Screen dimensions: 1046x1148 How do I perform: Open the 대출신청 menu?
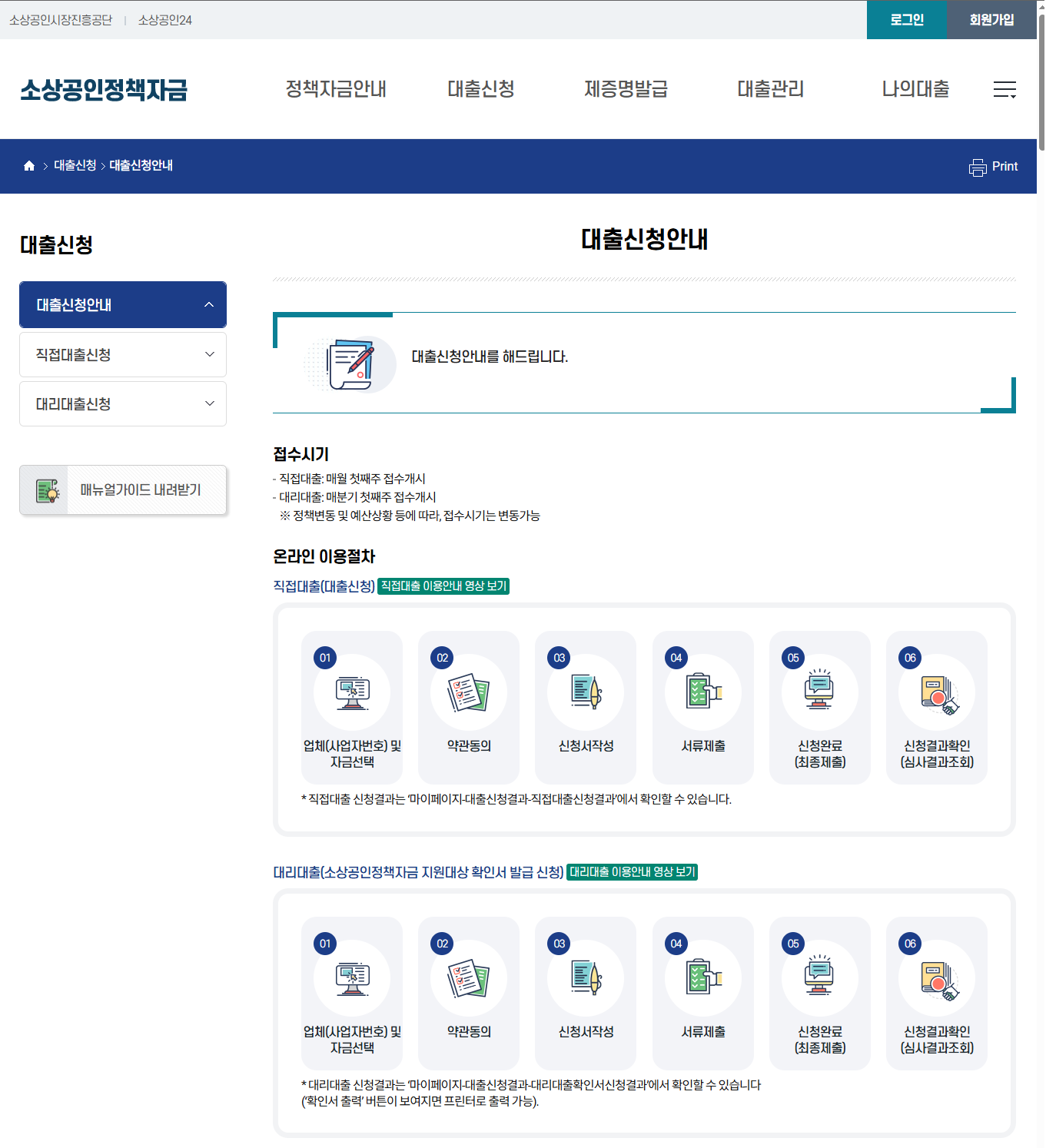point(481,89)
